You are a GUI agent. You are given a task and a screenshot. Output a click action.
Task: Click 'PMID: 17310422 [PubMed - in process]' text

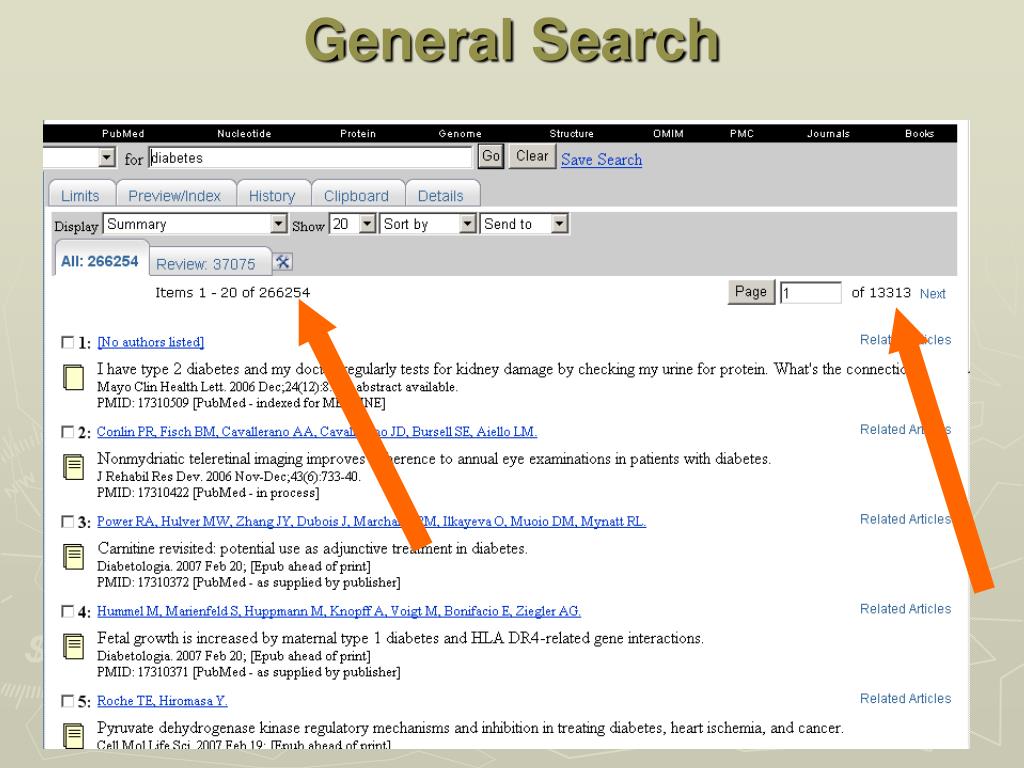(x=208, y=493)
